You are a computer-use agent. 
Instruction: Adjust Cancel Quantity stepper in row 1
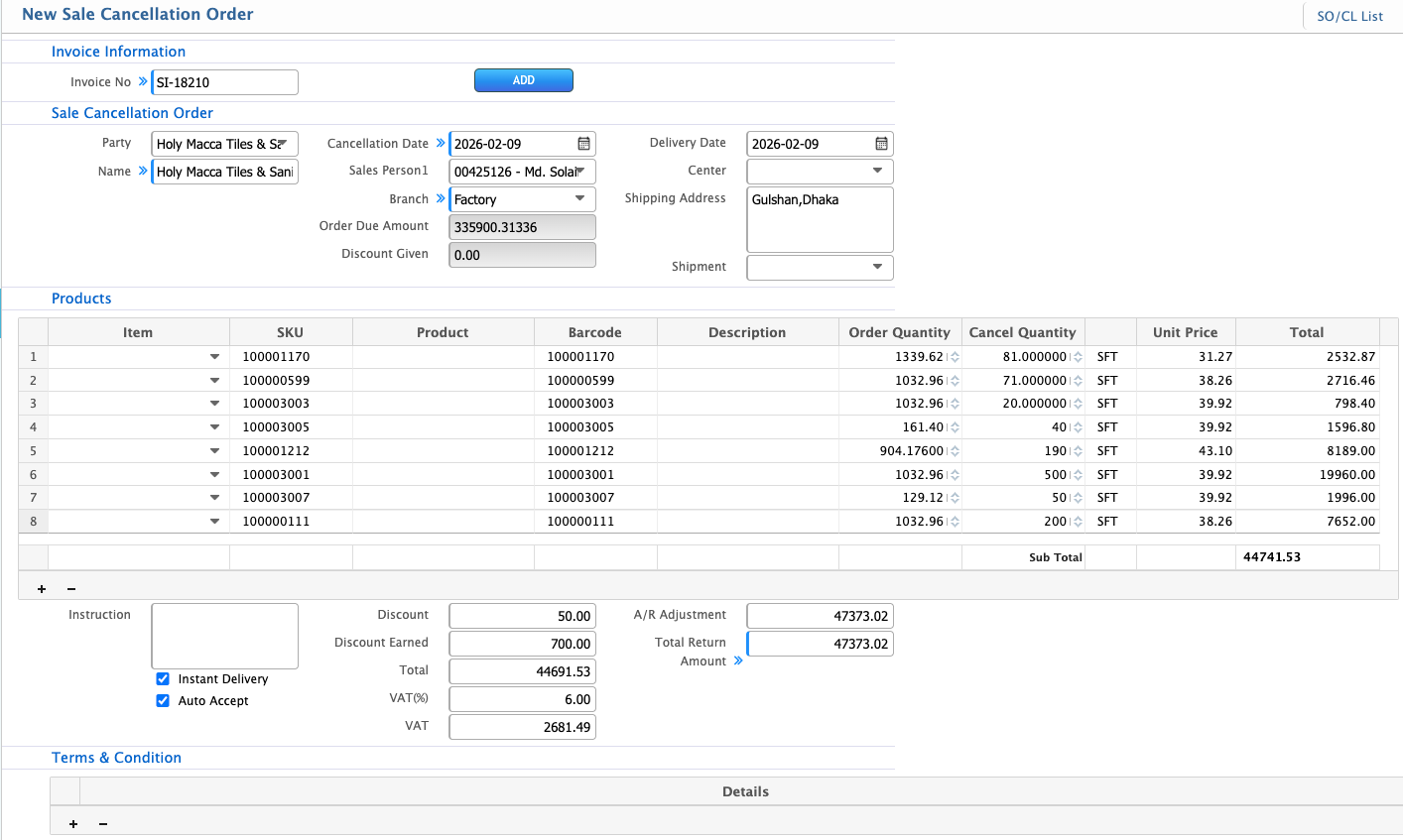[x=1078, y=357]
